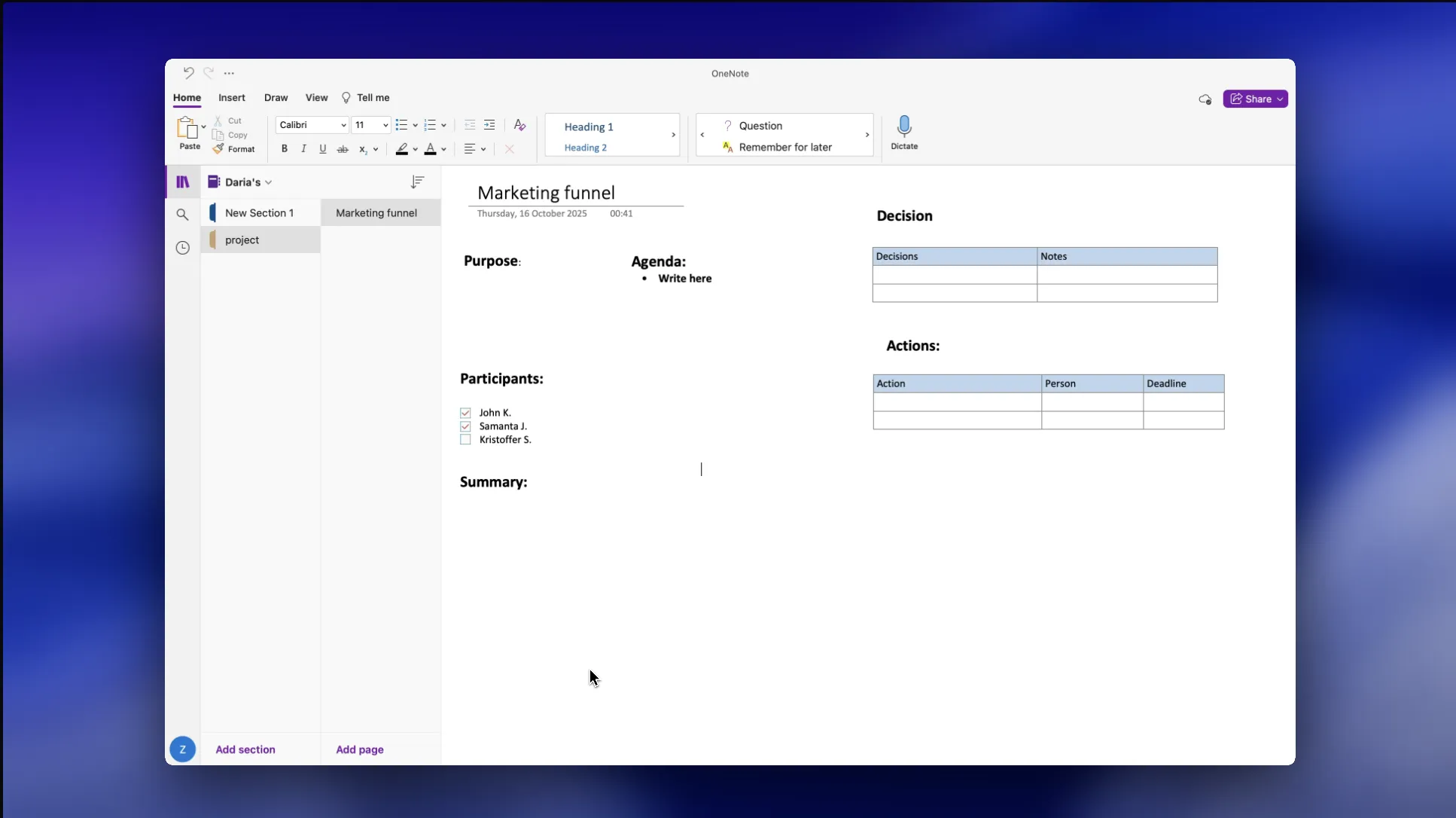Click the Add page button
Viewport: 1456px width, 818px height.
[360, 749]
